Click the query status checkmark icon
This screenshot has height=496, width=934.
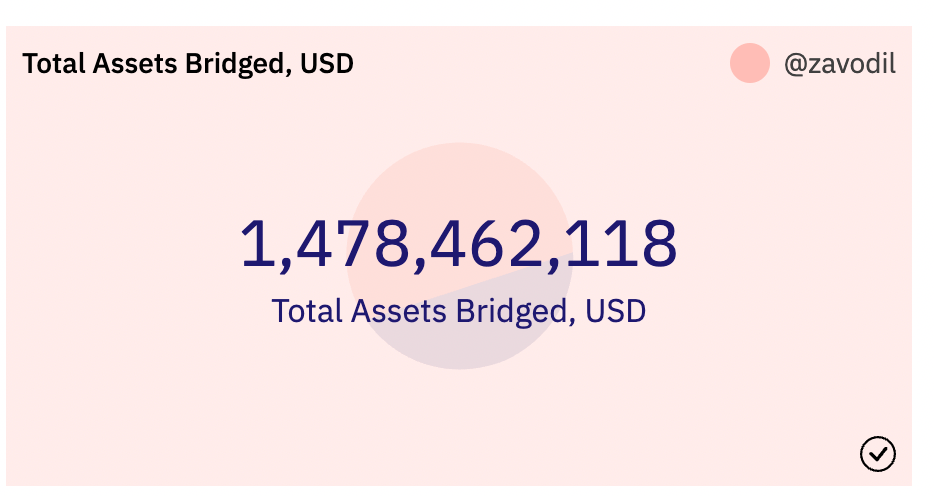pyautogui.click(x=877, y=454)
